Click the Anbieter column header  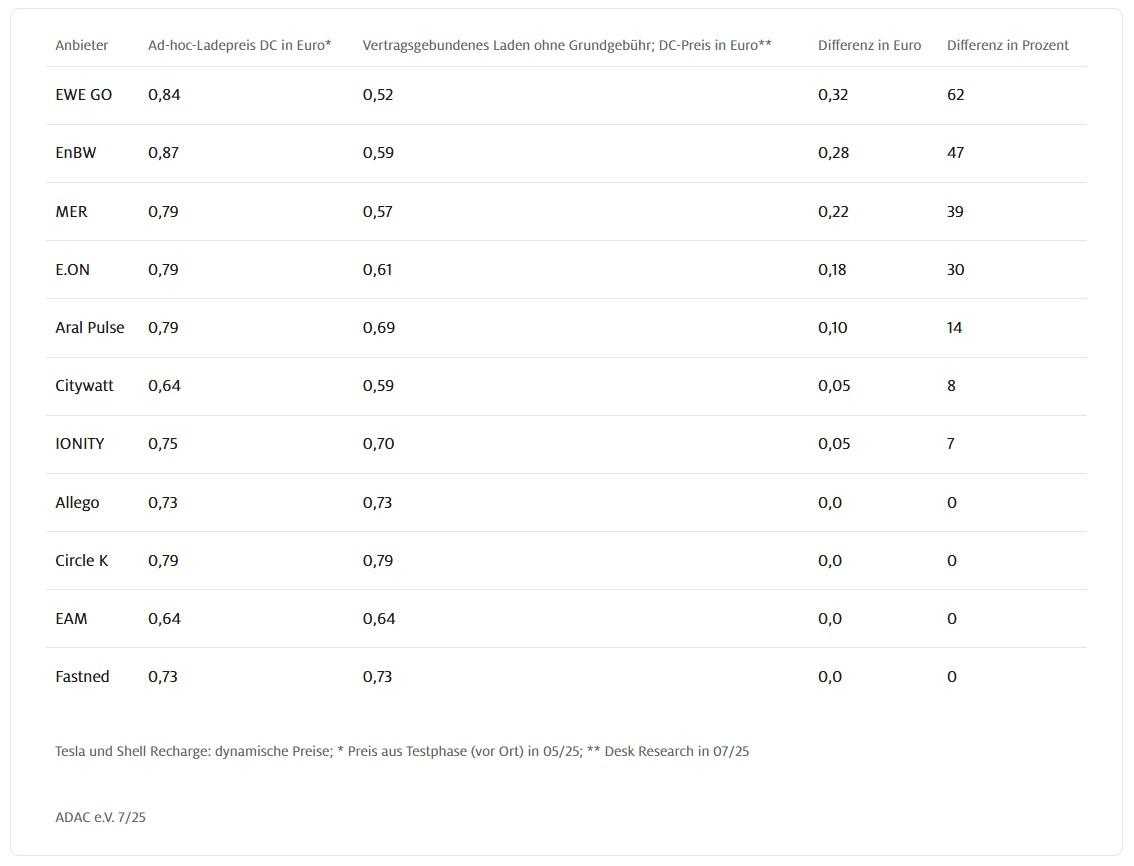(82, 45)
